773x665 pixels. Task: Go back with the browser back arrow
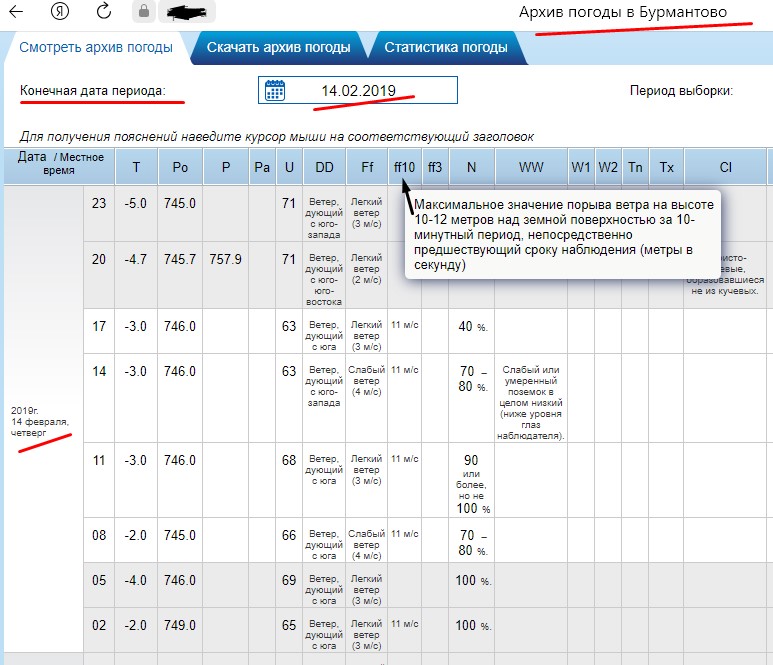(x=16, y=11)
